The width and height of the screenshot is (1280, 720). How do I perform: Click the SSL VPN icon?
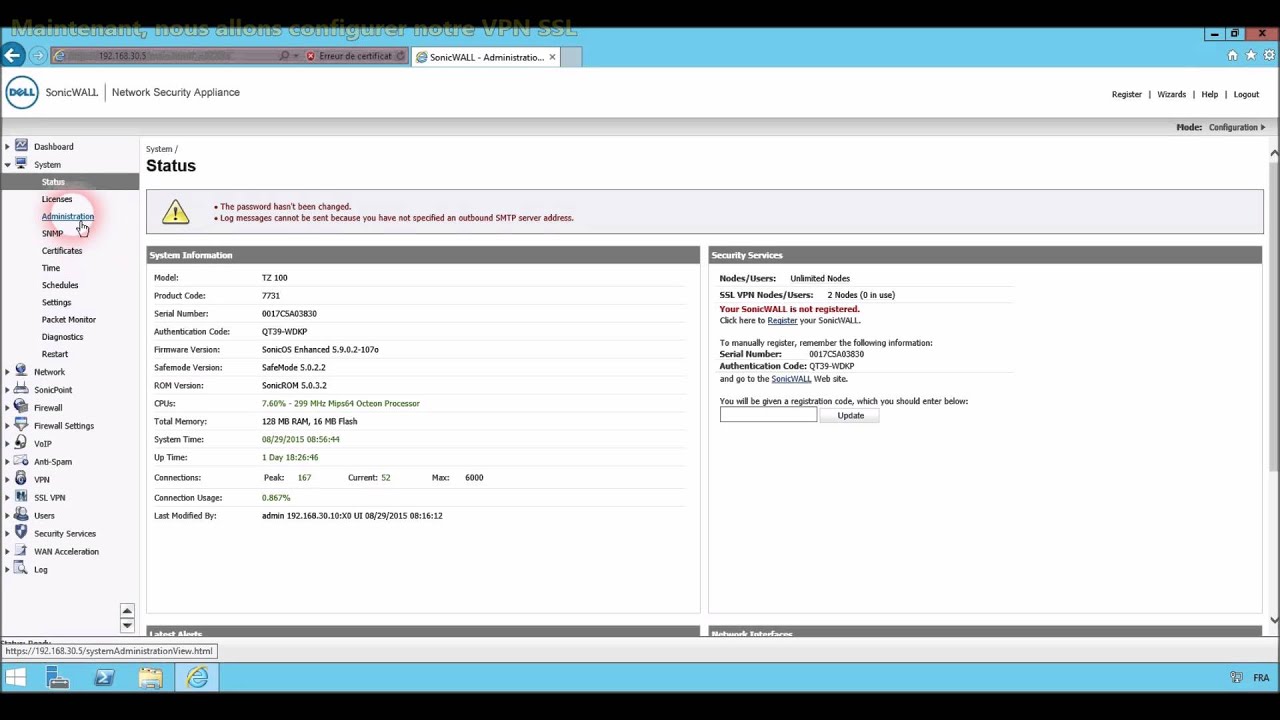click(21, 497)
